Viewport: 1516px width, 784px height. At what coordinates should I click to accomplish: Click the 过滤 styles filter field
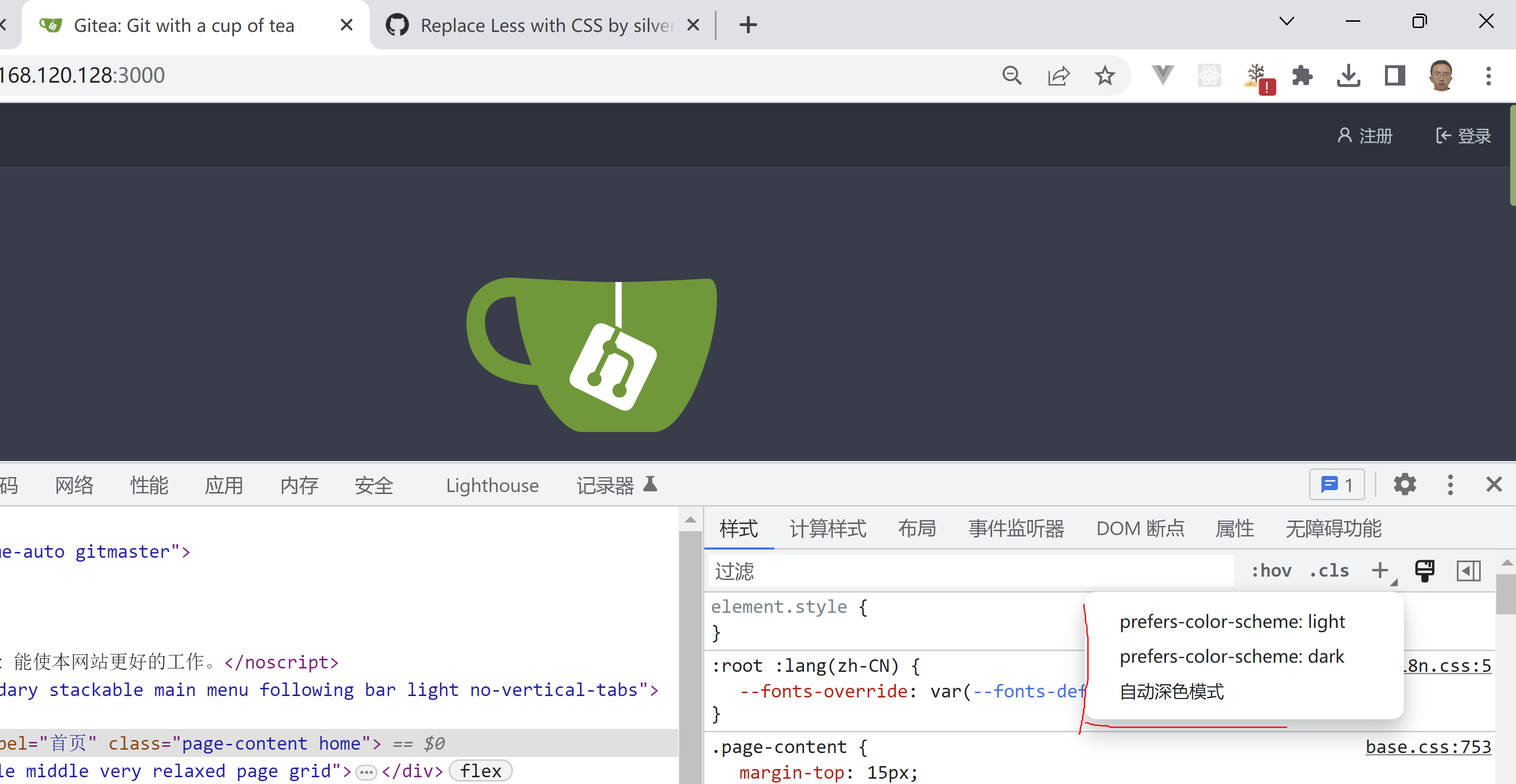tap(971, 570)
